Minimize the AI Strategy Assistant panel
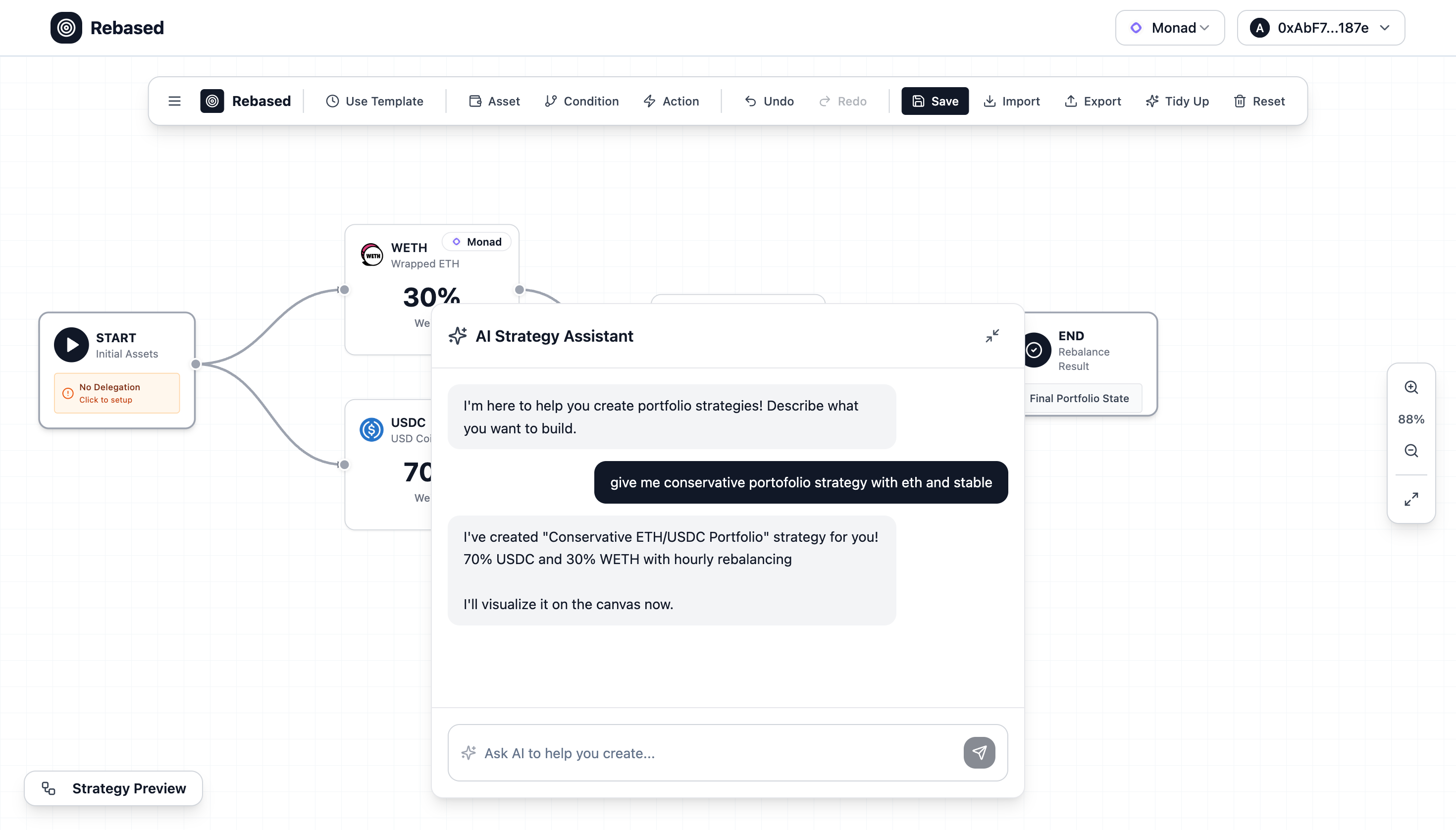Image resolution: width=1456 pixels, height=830 pixels. point(992,336)
